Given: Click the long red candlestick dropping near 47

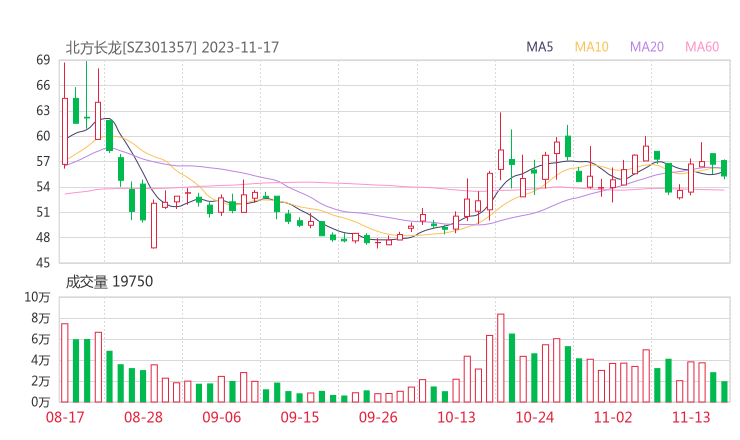Looking at the screenshot, I should click(154, 226).
